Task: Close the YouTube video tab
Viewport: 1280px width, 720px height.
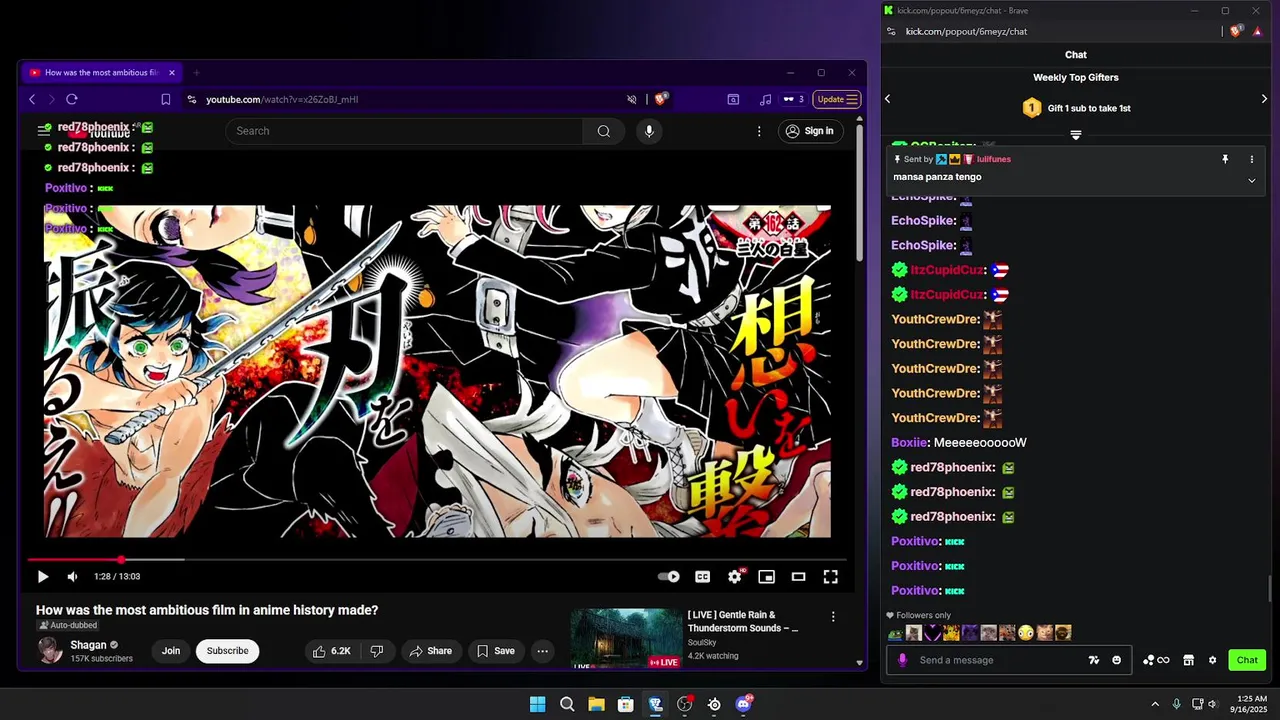Action: (x=172, y=72)
